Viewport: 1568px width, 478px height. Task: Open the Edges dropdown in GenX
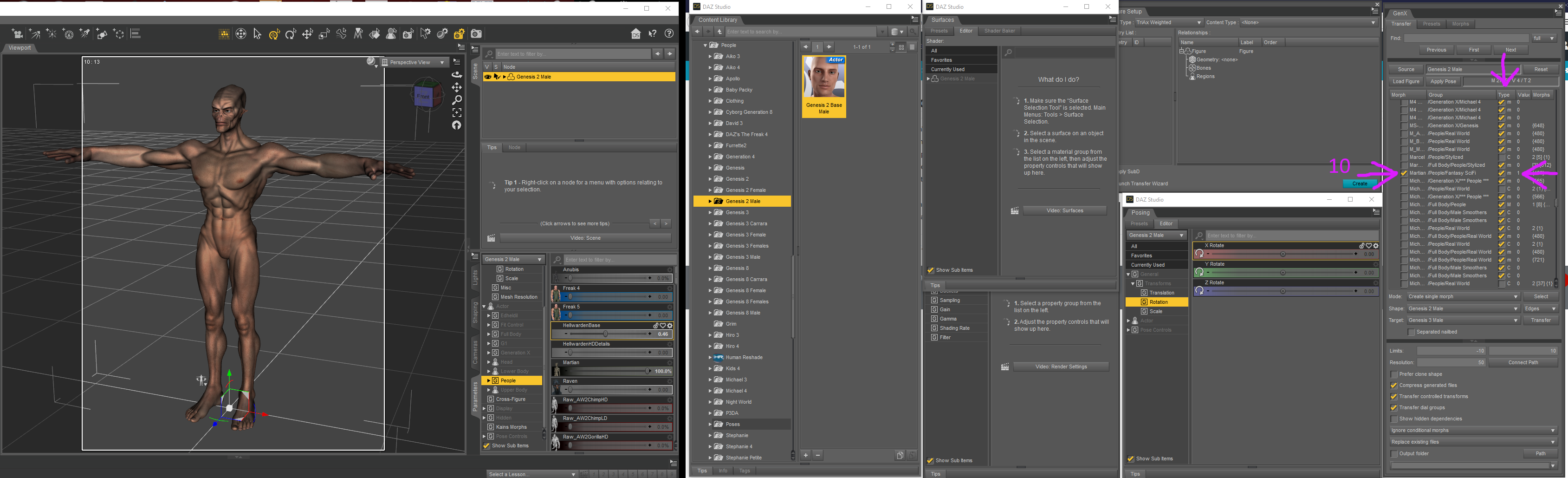tap(1541, 309)
